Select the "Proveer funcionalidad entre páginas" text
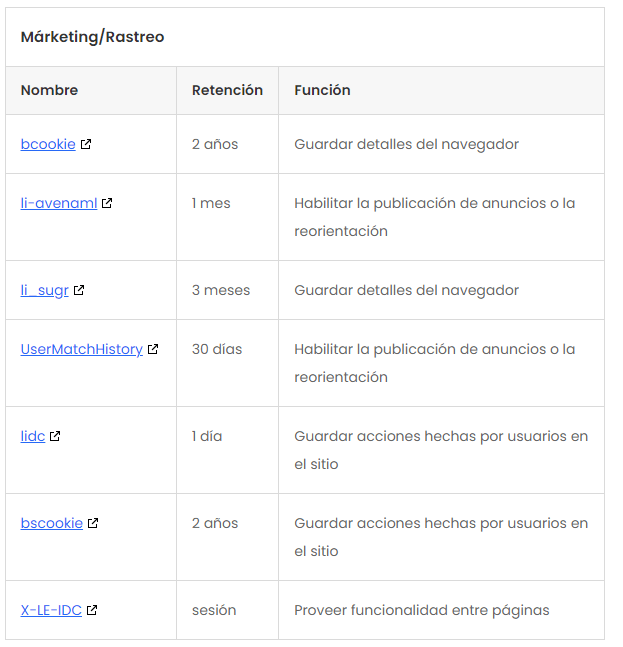623x647 pixels. pyautogui.click(x=421, y=610)
